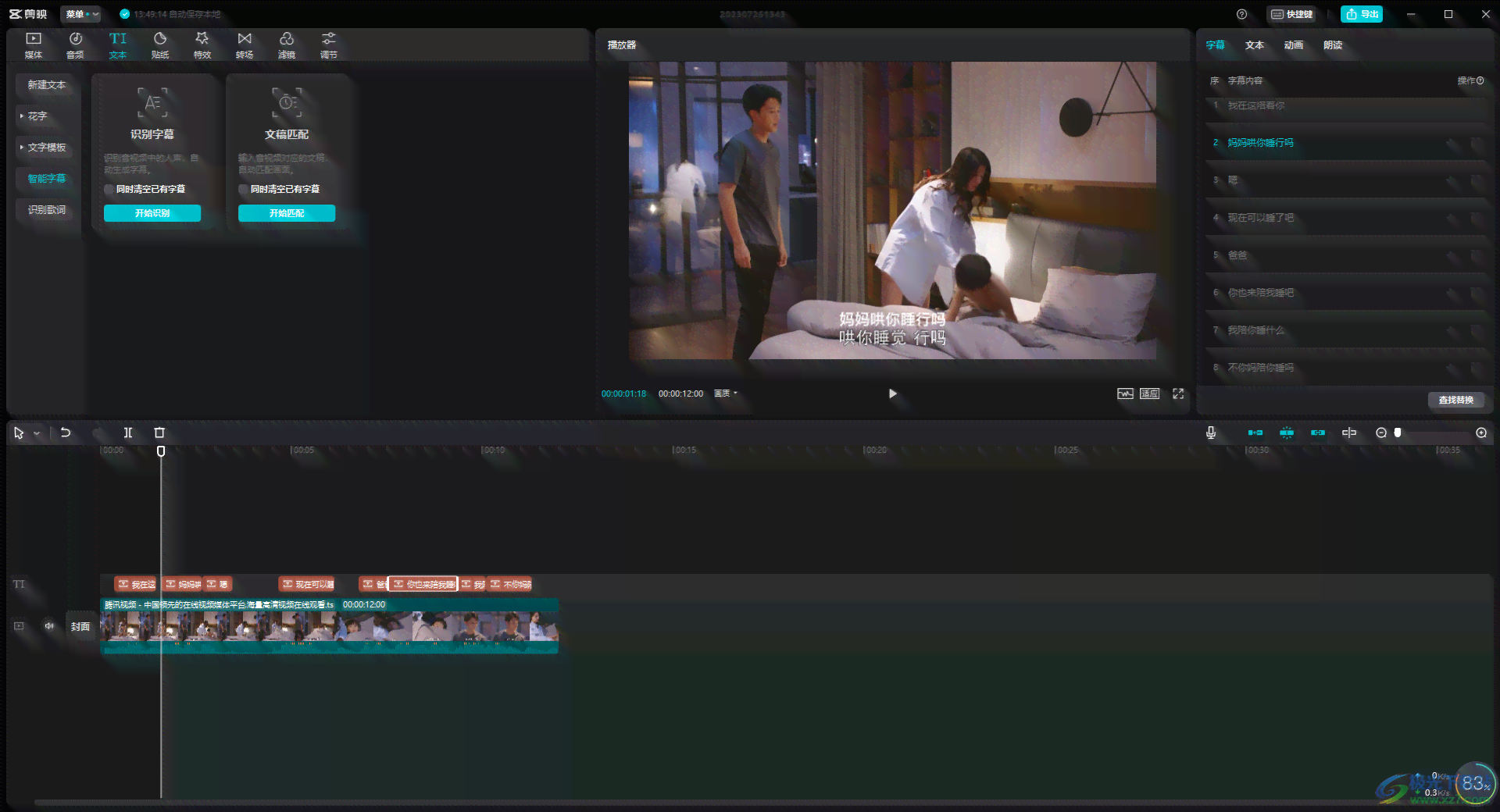Switch to the 字幕 tab
The image size is (1500, 812).
(x=1216, y=45)
